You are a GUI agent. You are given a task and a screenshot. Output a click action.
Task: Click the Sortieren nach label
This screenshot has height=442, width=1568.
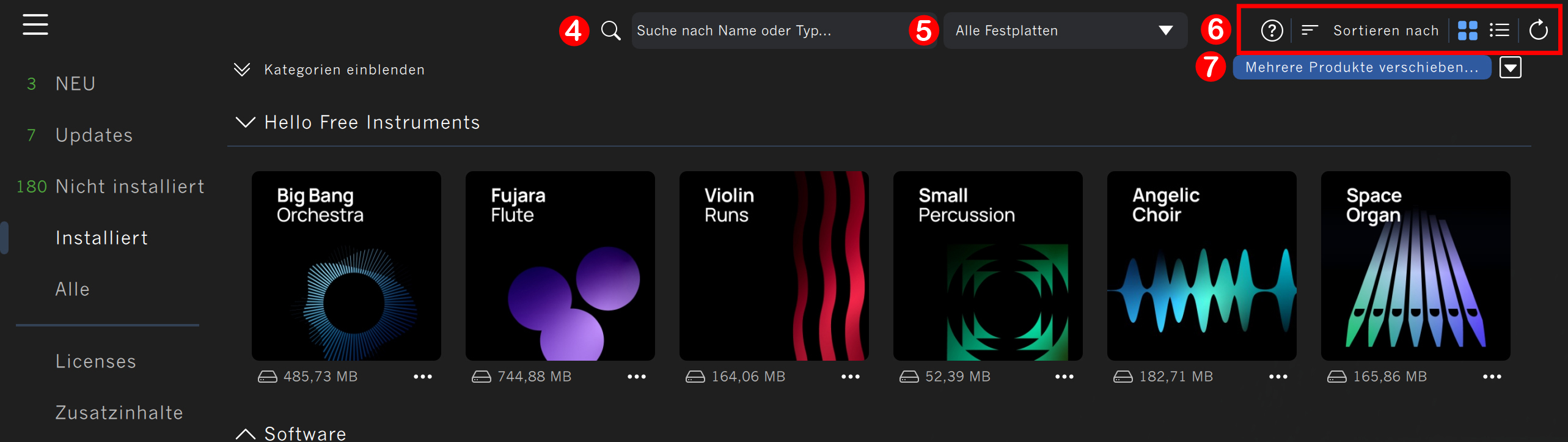pos(1386,31)
